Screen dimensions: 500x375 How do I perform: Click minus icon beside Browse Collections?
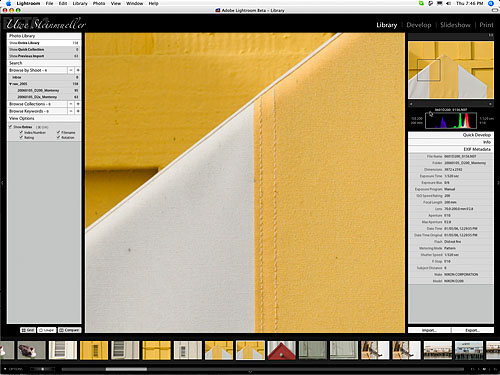click(x=71, y=104)
